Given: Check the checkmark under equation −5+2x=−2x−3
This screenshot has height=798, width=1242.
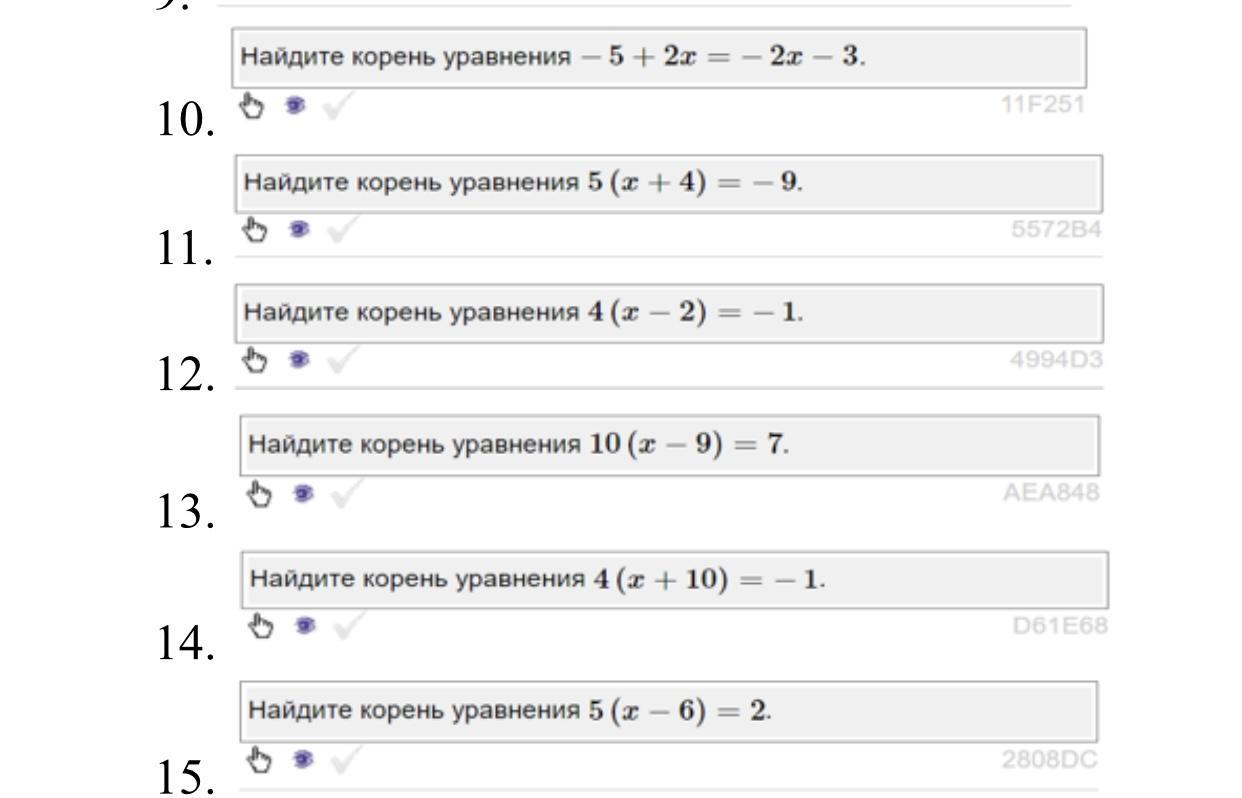Looking at the screenshot, I should (337, 105).
